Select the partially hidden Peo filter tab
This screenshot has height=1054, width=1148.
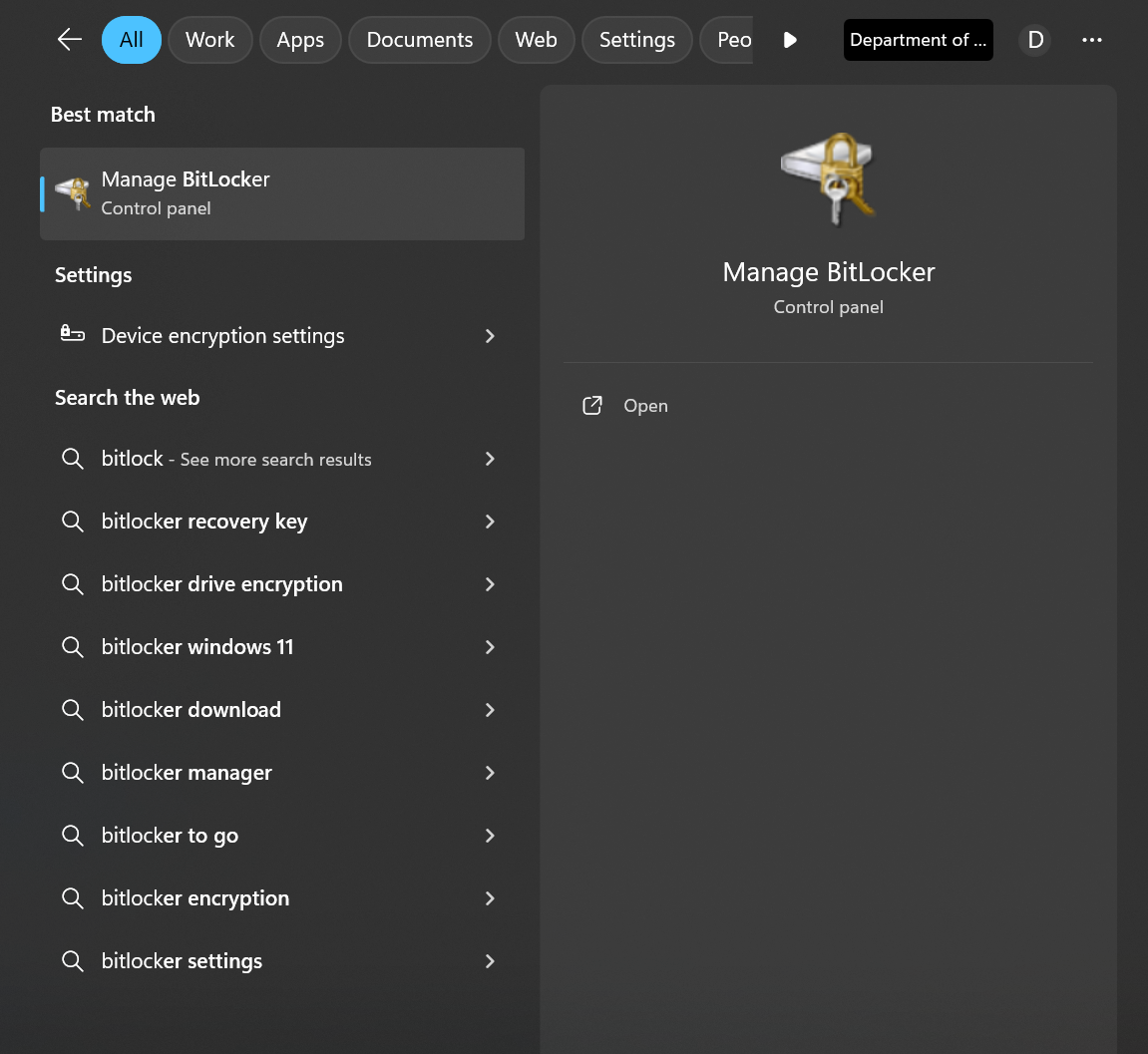click(x=726, y=40)
